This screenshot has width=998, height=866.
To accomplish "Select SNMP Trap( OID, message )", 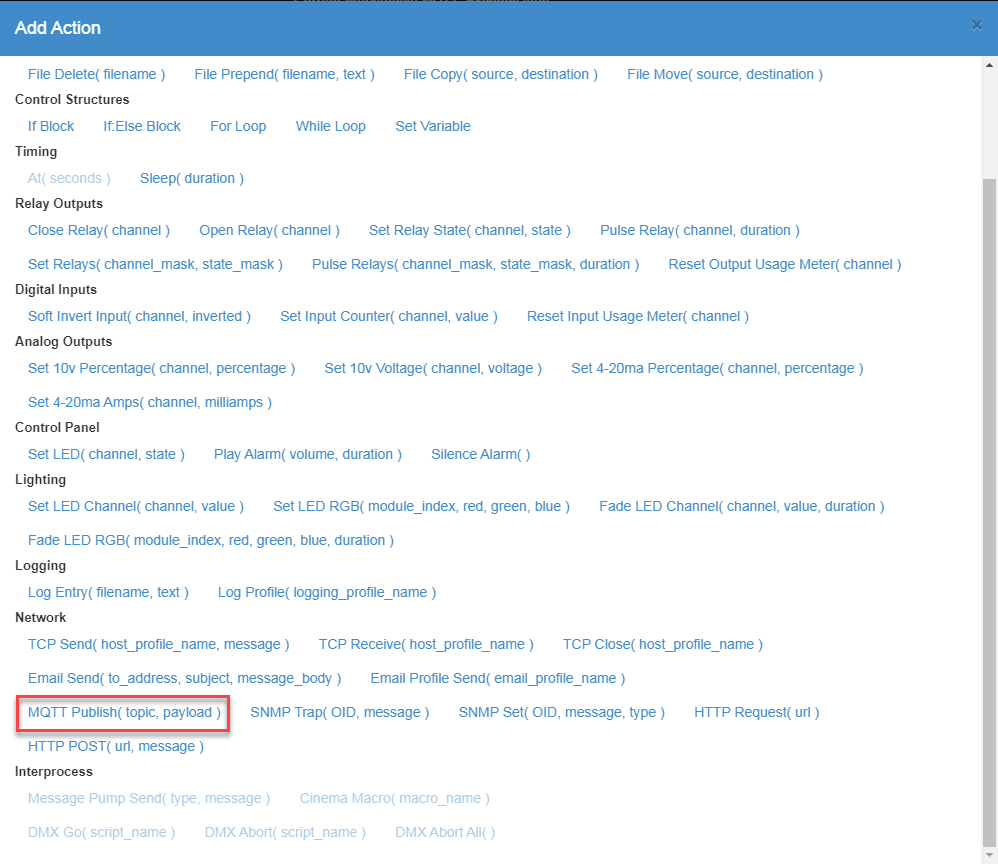I will [x=339, y=713].
